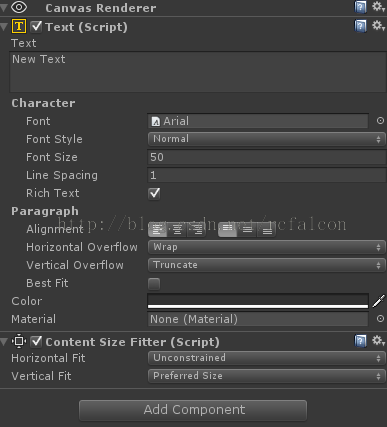Select the color eyedropper tool
The image size is (387, 427).
[379, 301]
